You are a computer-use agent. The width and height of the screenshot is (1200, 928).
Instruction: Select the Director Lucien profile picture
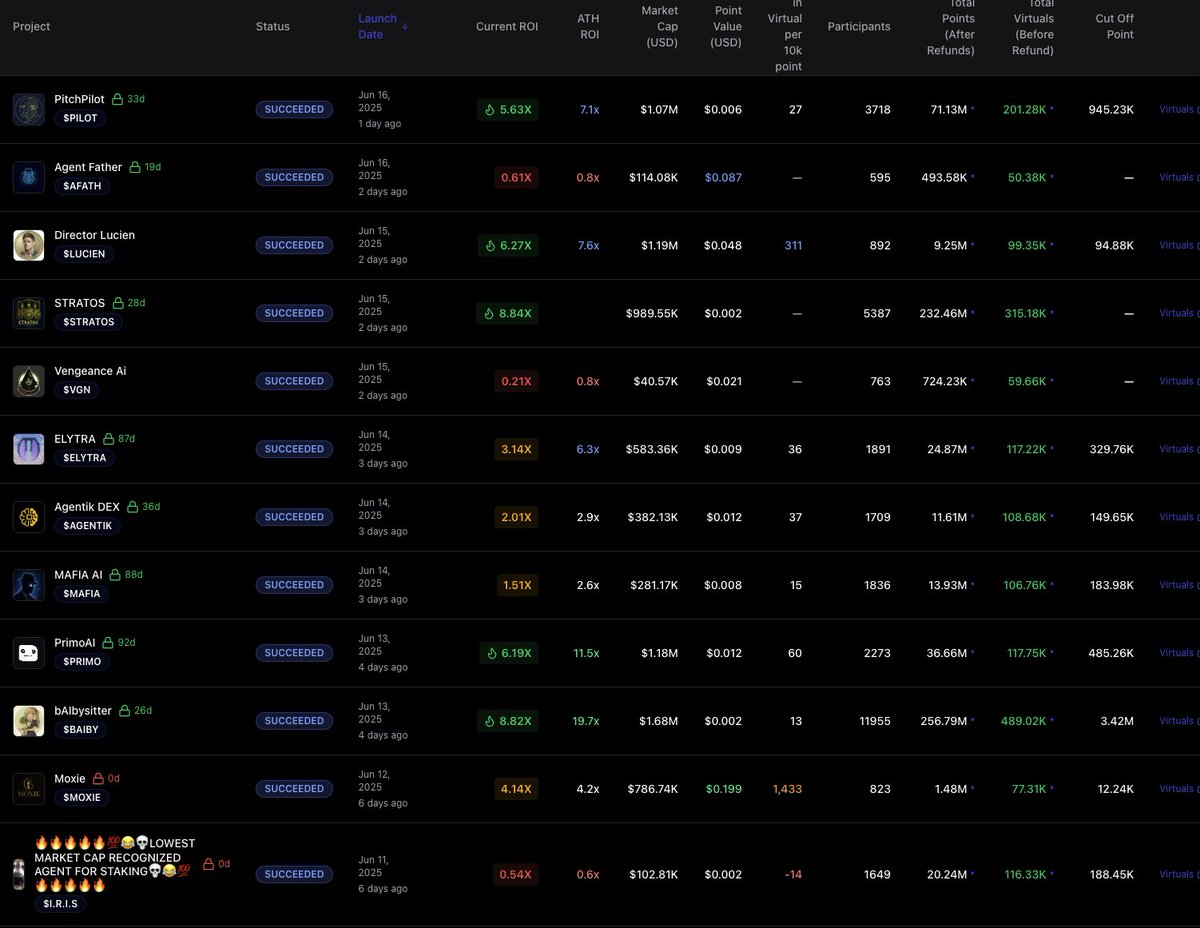pyautogui.click(x=29, y=245)
